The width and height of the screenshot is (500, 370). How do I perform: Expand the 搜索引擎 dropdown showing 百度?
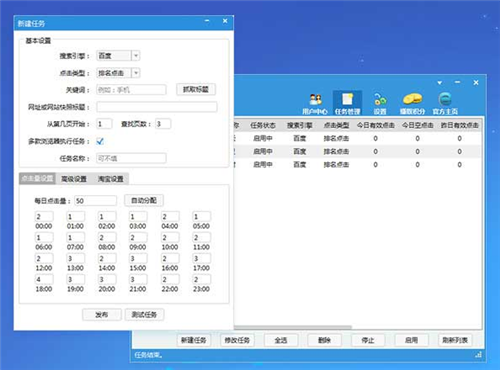tap(135, 56)
